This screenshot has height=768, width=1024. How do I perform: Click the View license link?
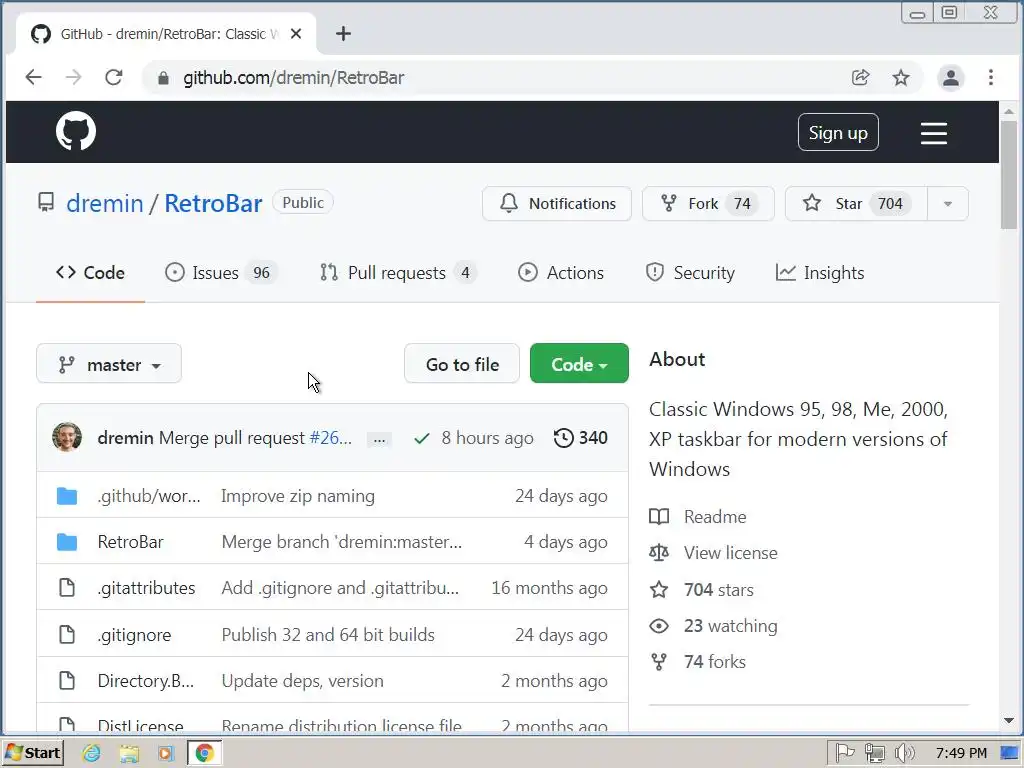tap(731, 552)
